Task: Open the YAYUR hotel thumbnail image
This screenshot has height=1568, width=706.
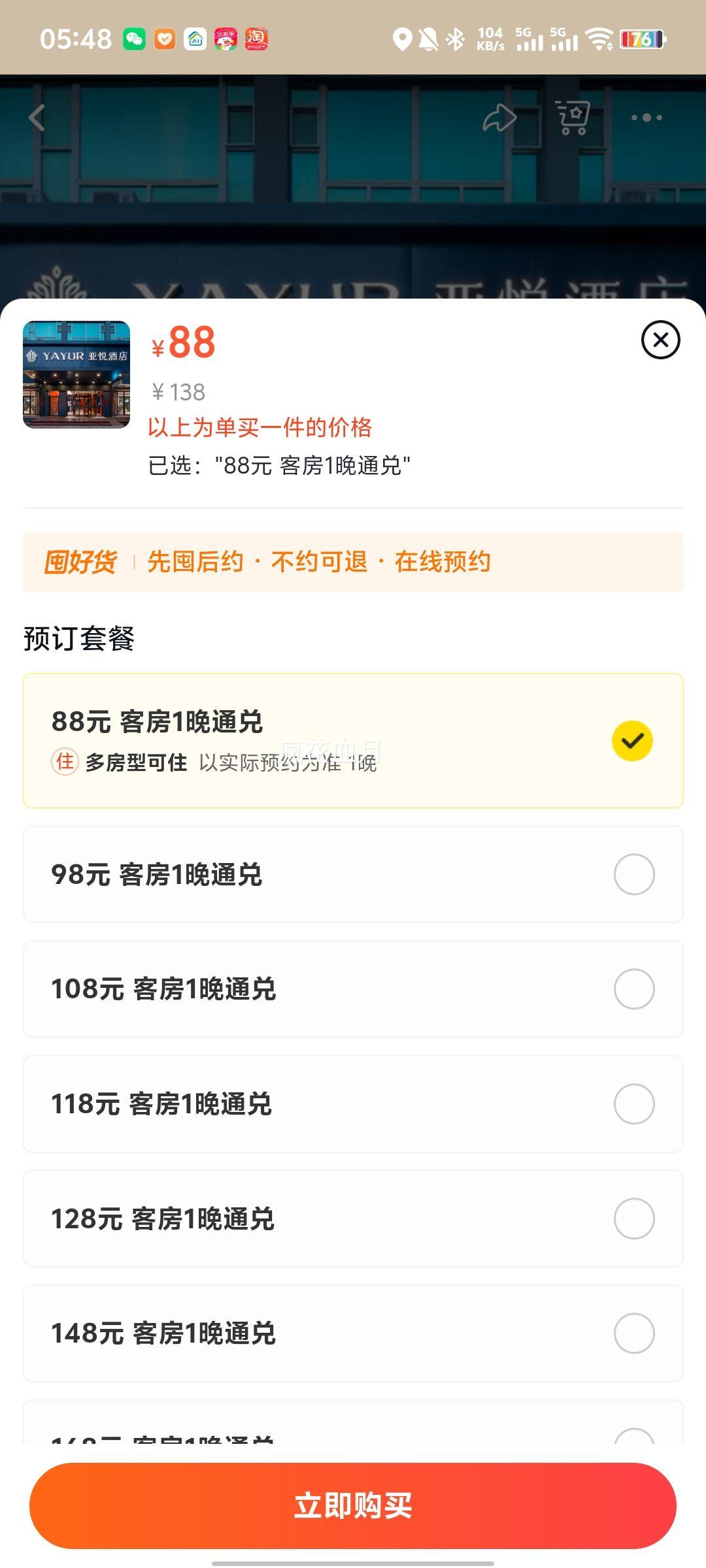Action: [76, 374]
